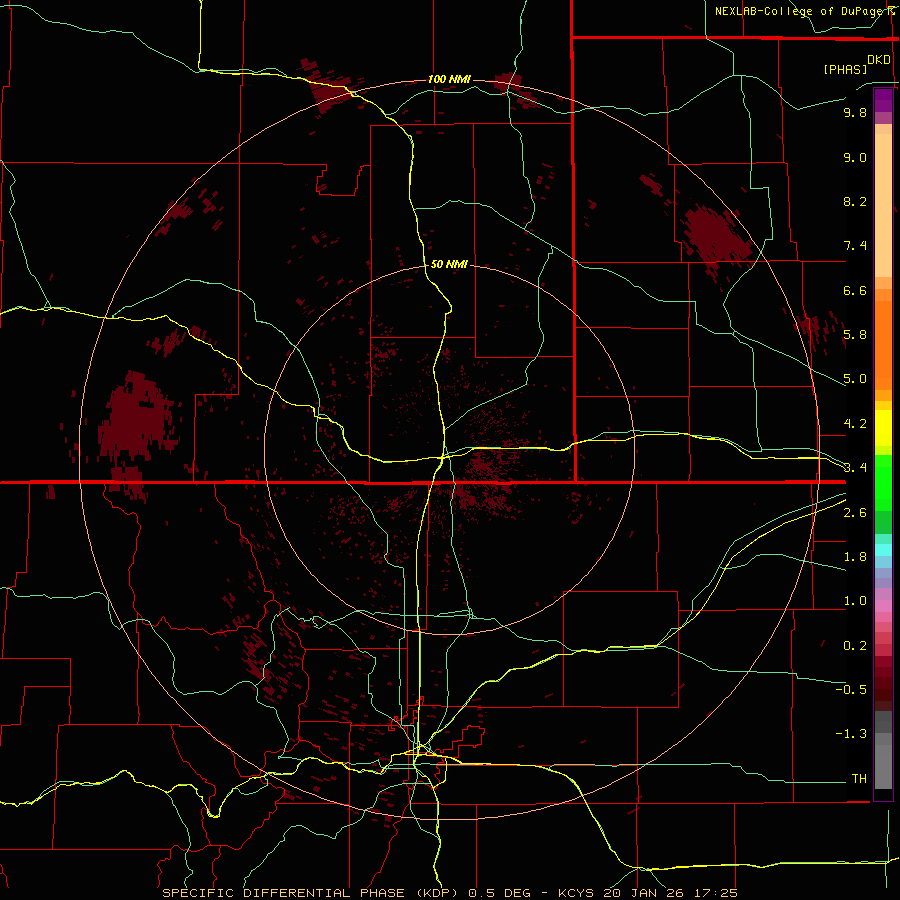The image size is (900, 900).
Task: Select the 7.4 scale value
Action: 855,246
